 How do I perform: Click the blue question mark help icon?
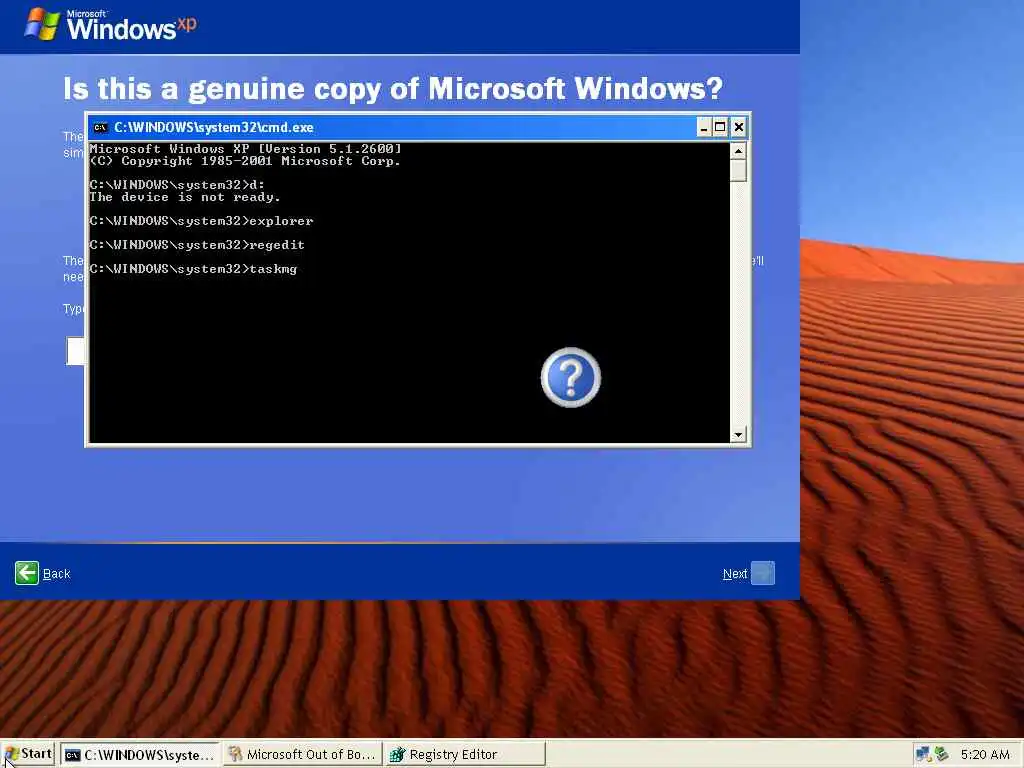(x=571, y=377)
